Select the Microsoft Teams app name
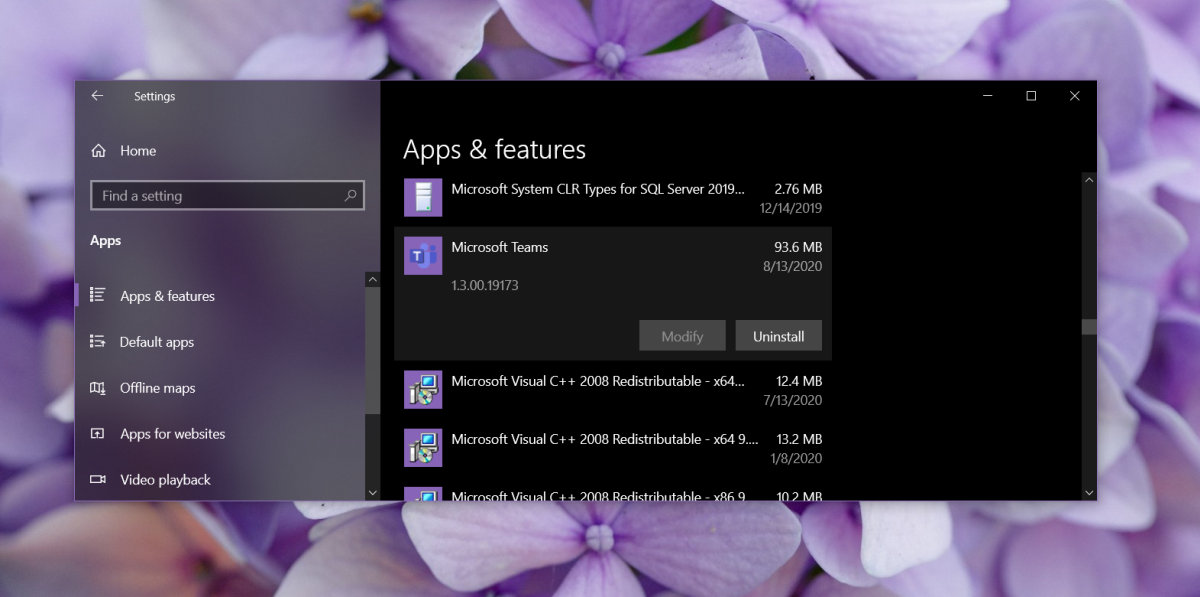The height and width of the screenshot is (597, 1200). (x=499, y=247)
